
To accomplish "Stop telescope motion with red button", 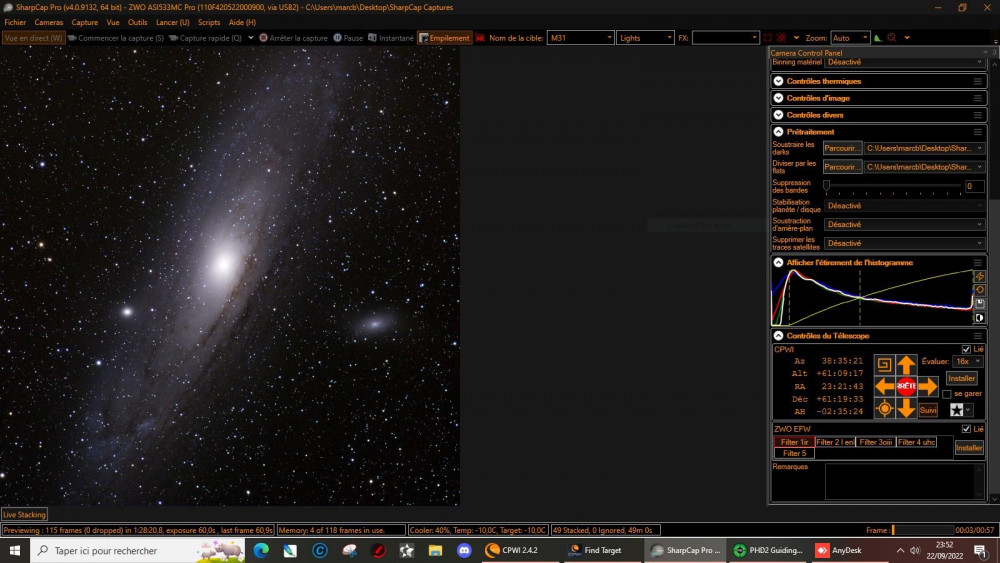I will tap(906, 386).
